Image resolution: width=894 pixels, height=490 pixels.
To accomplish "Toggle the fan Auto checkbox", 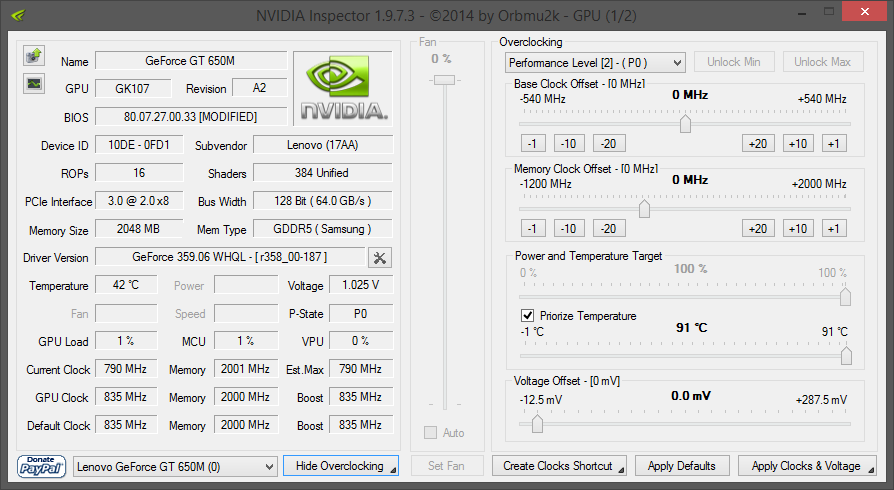I will coord(430,432).
